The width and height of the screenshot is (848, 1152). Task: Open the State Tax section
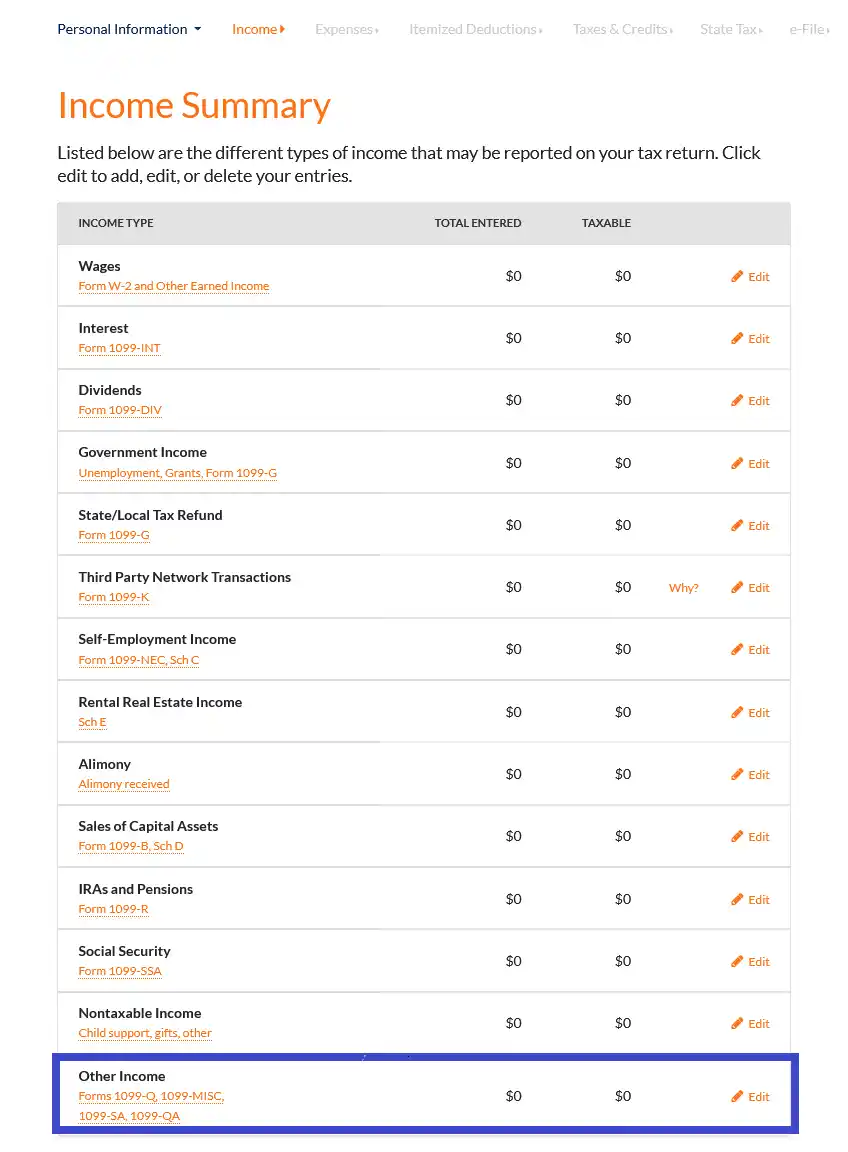[730, 30]
